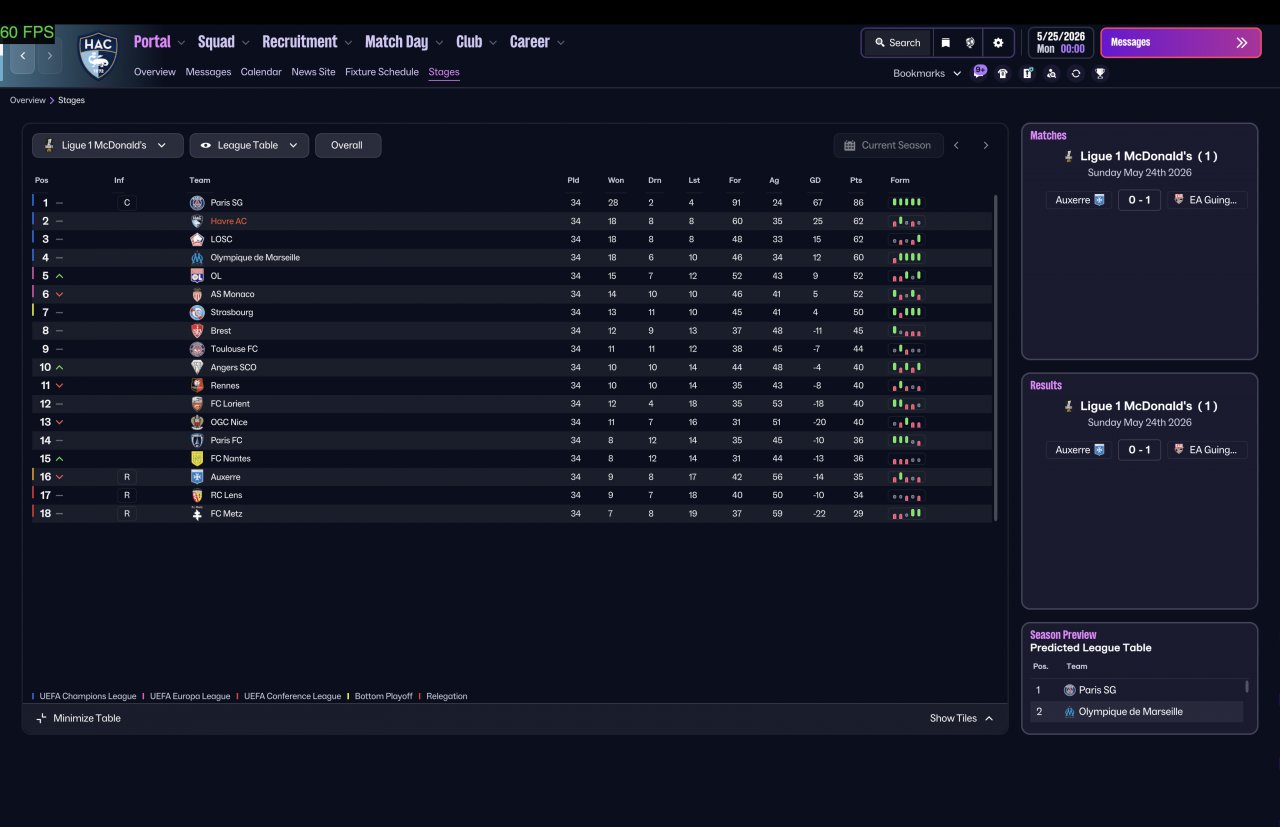Click the Strasbourg team name
This screenshot has width=1280, height=827.
[232, 313]
